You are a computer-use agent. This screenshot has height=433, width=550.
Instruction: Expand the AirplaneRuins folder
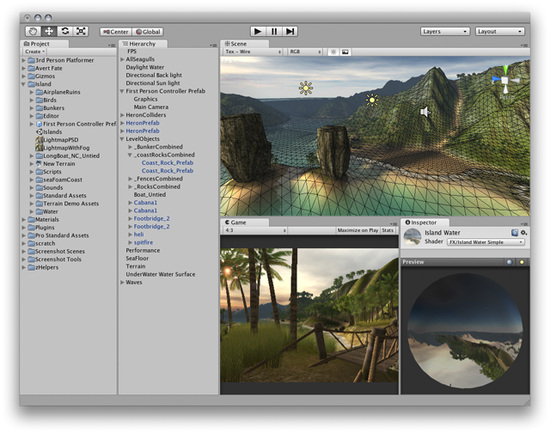(x=32, y=92)
